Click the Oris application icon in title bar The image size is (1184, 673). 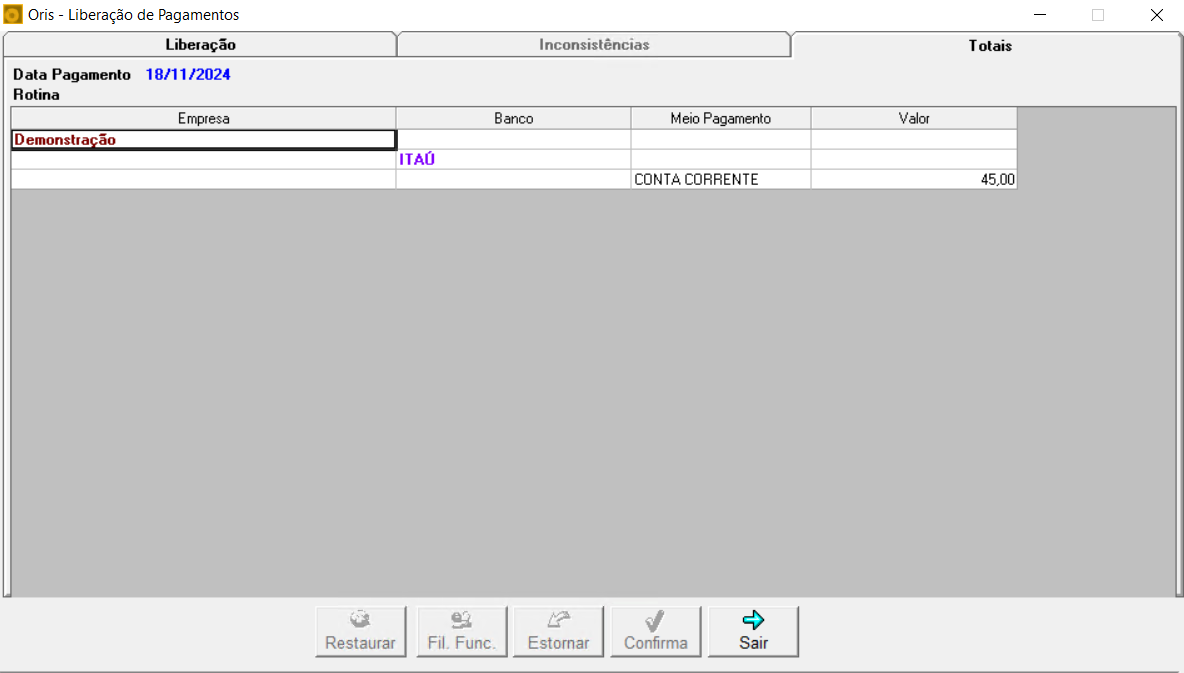pyautogui.click(x=13, y=14)
